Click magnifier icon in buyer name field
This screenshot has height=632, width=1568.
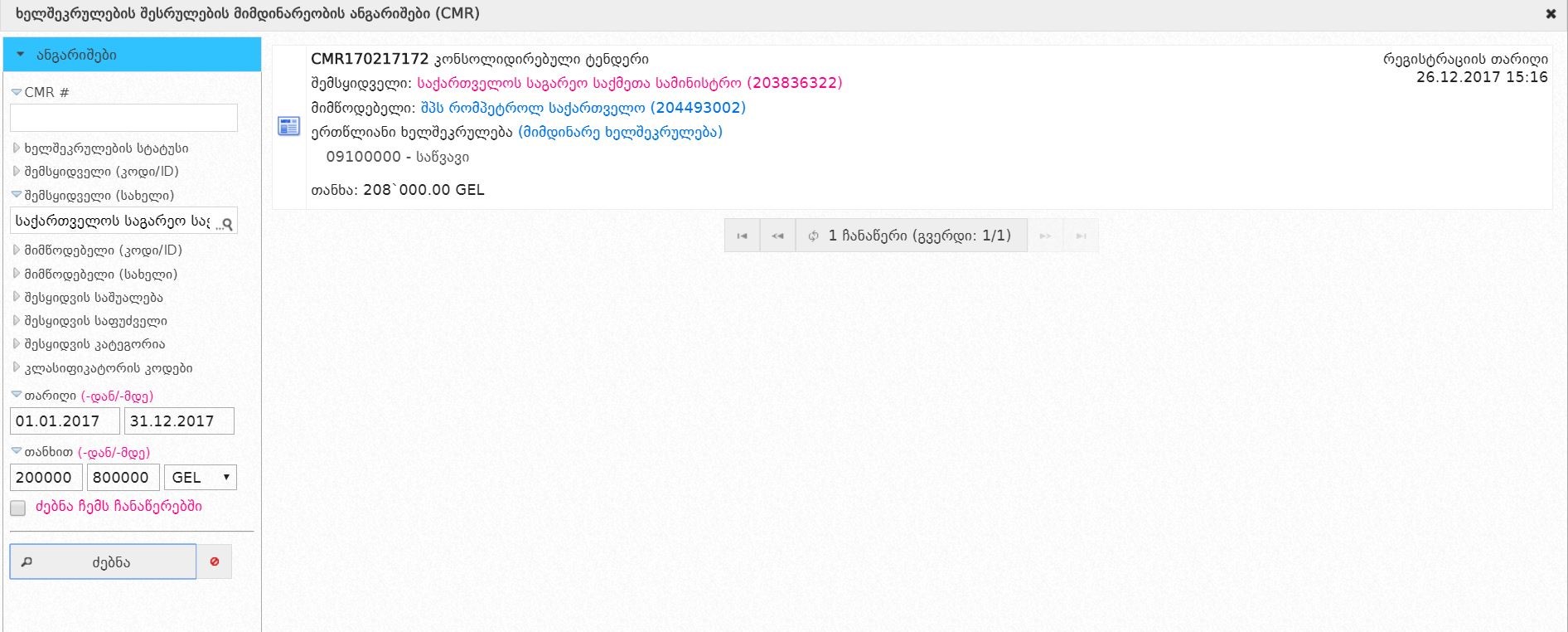pyautogui.click(x=227, y=222)
